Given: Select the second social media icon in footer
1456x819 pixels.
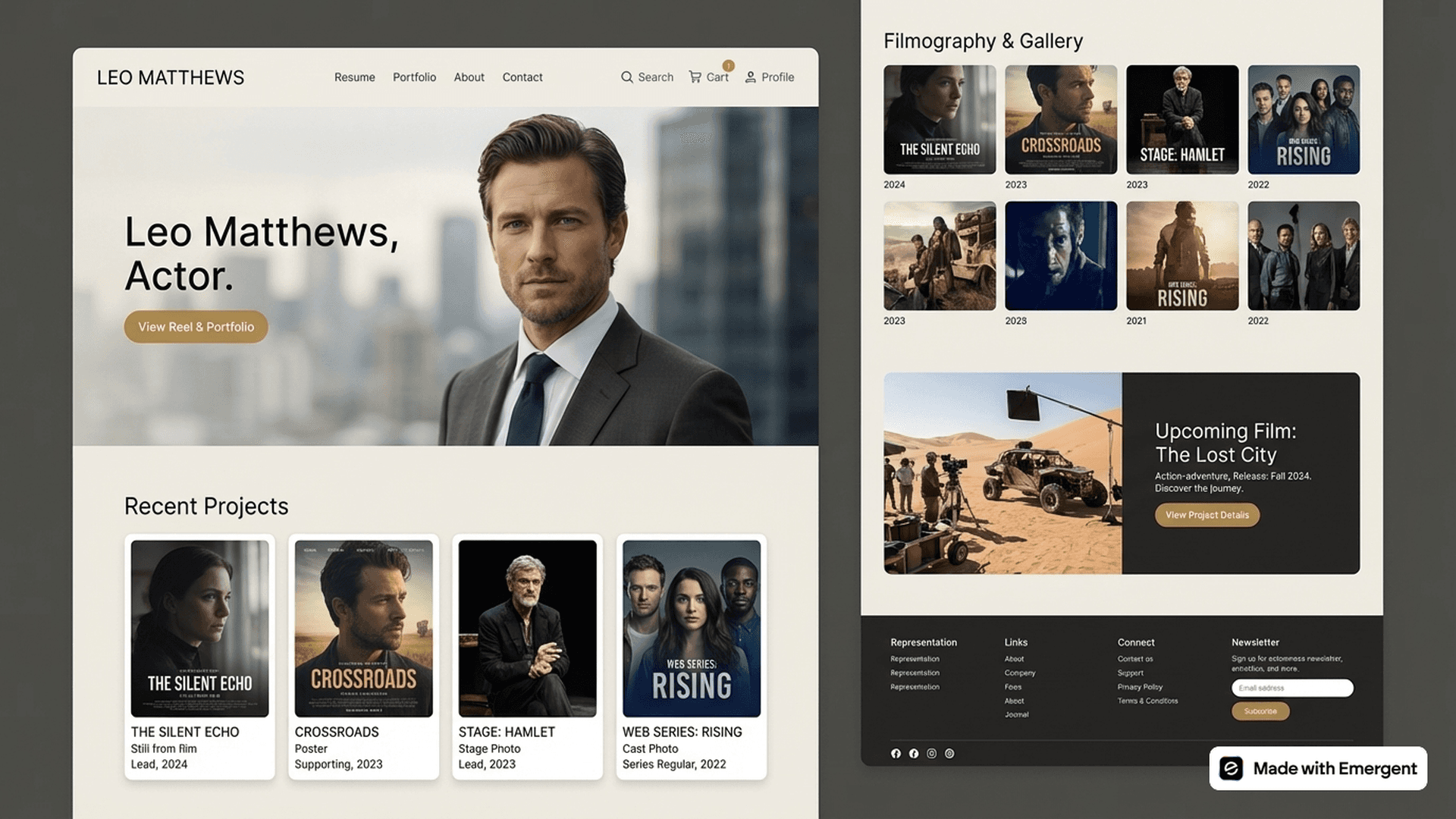Looking at the screenshot, I should 913,753.
